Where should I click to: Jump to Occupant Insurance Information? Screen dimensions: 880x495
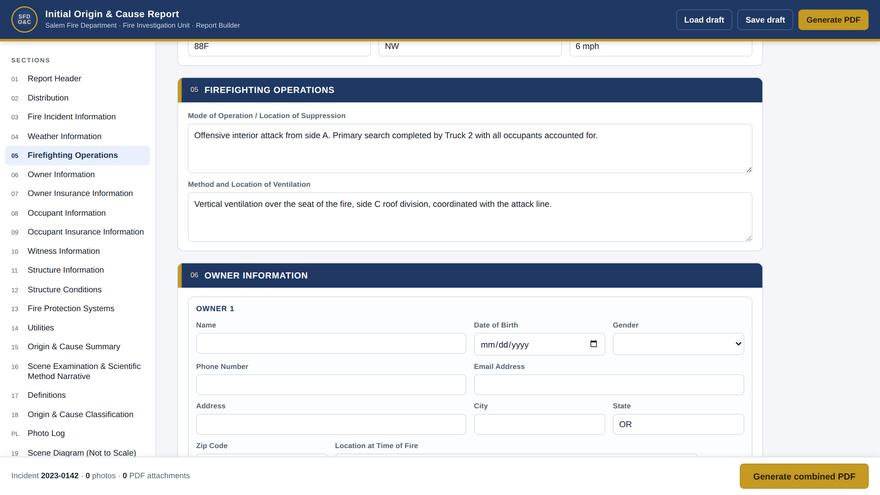tap(77, 232)
